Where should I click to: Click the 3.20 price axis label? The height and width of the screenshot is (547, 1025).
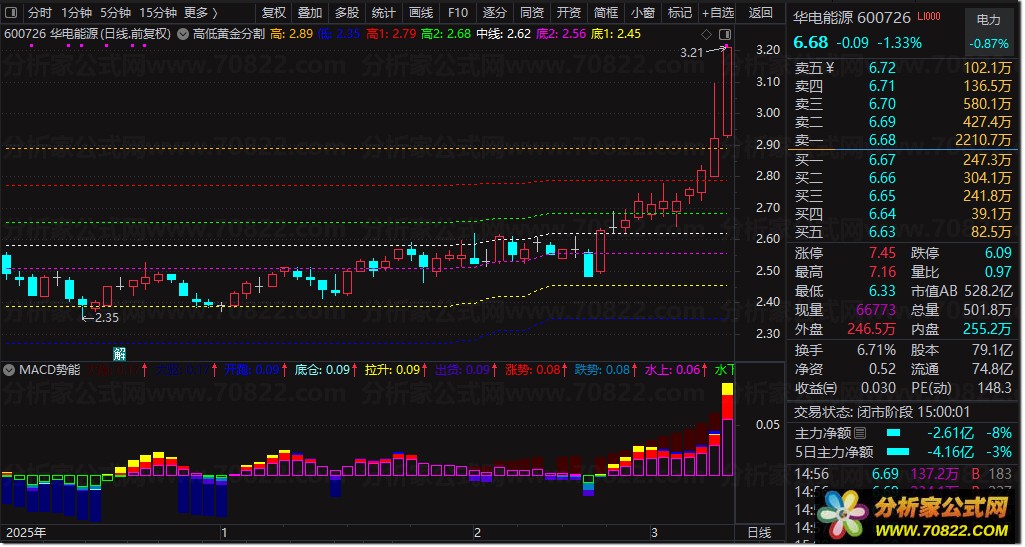point(767,50)
